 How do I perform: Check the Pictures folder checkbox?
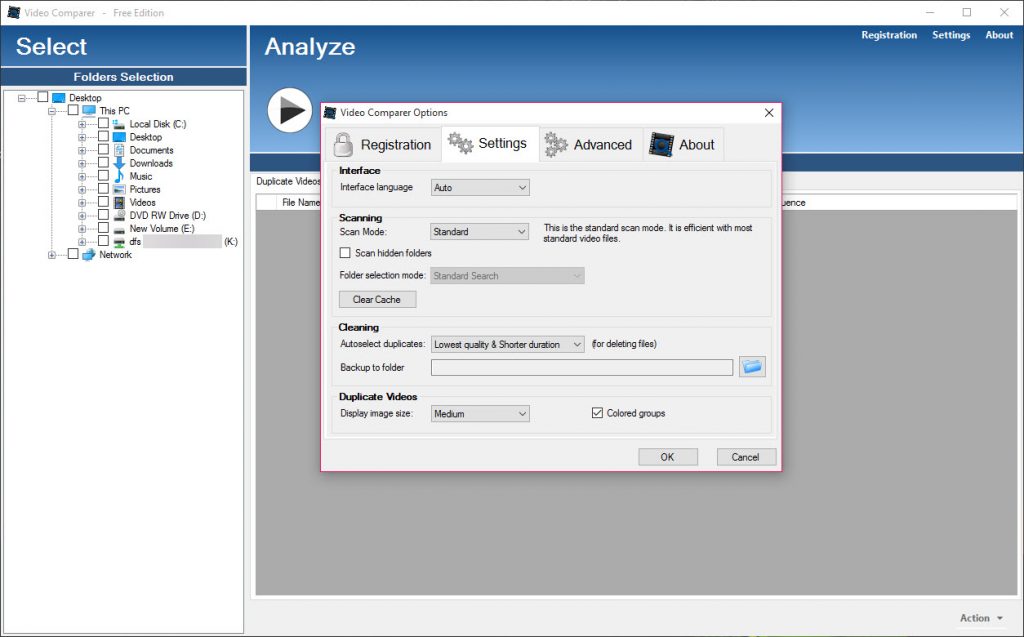(x=103, y=188)
